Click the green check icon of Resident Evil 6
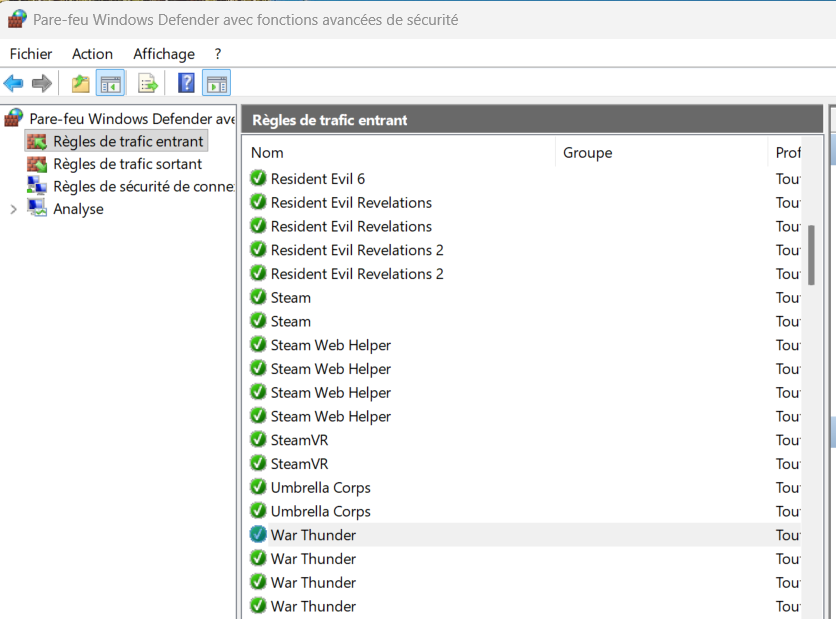 click(258, 179)
